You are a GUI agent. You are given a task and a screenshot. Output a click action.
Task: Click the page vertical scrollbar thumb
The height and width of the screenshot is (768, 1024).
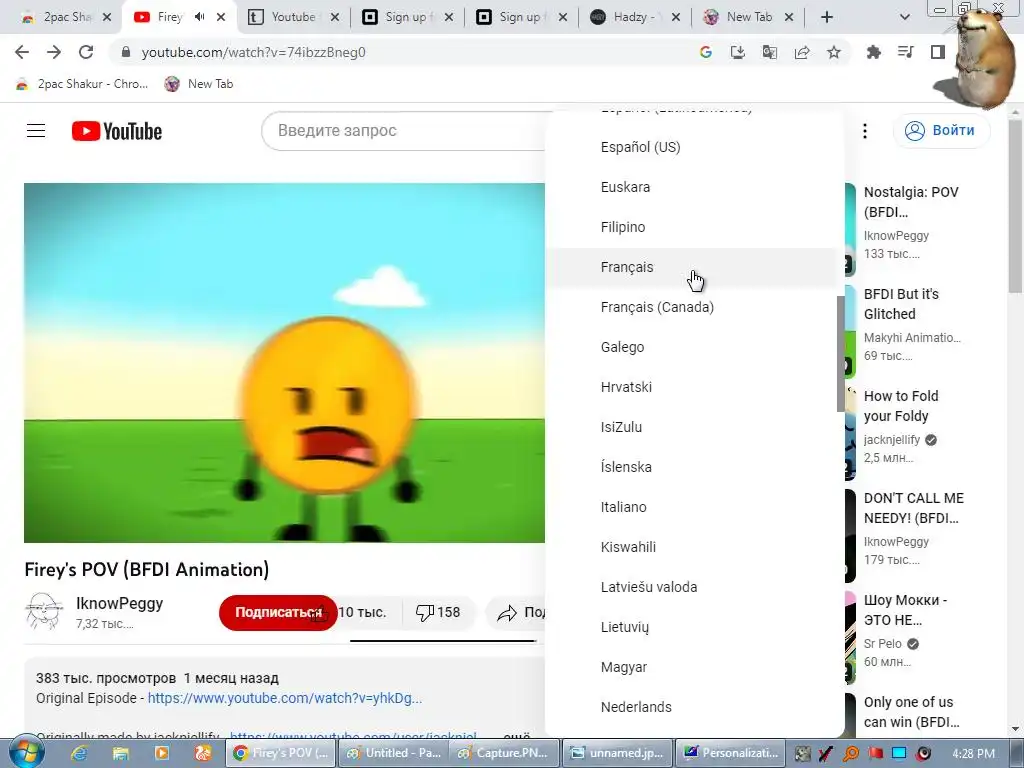click(x=1015, y=206)
